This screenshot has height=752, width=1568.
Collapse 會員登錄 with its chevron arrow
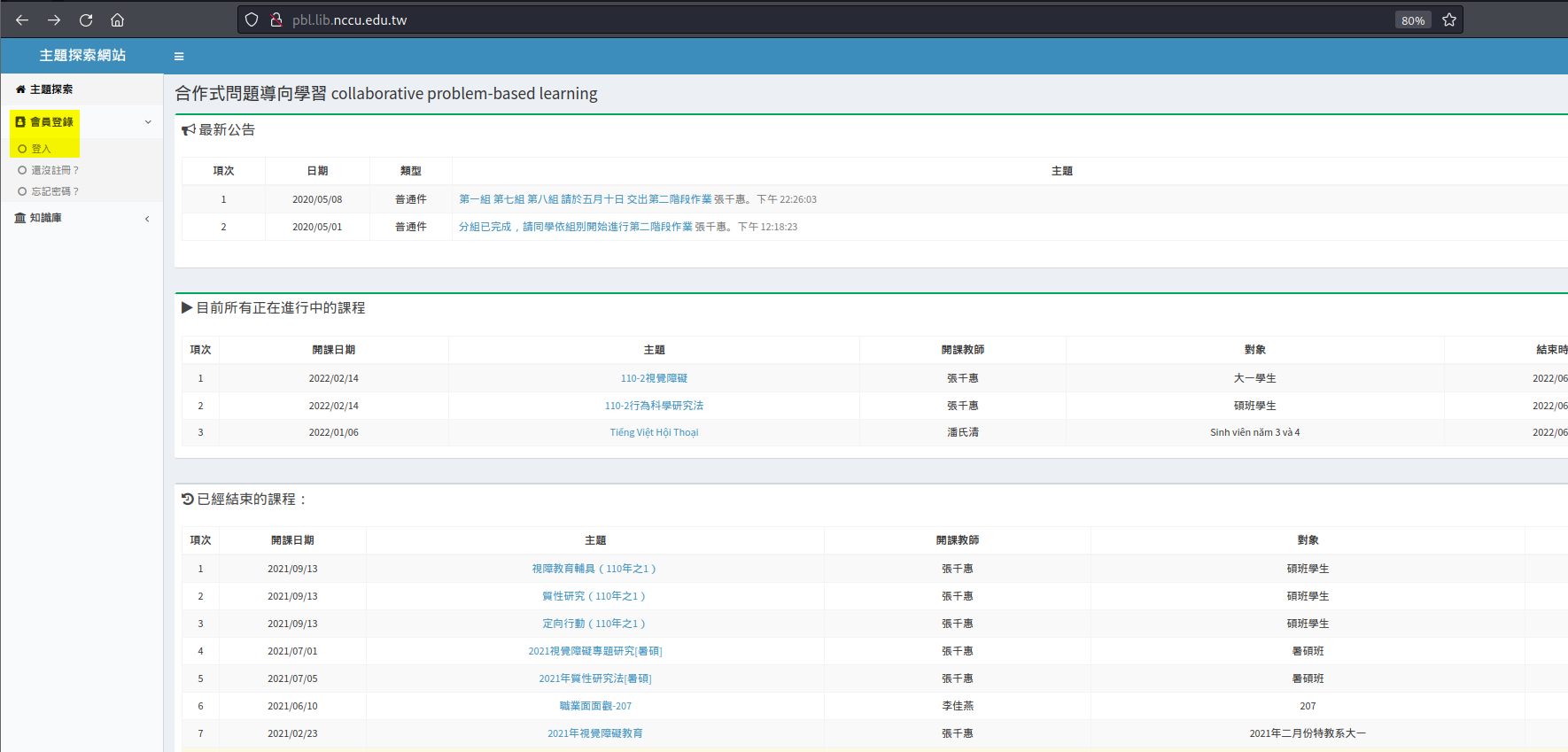[x=148, y=122]
